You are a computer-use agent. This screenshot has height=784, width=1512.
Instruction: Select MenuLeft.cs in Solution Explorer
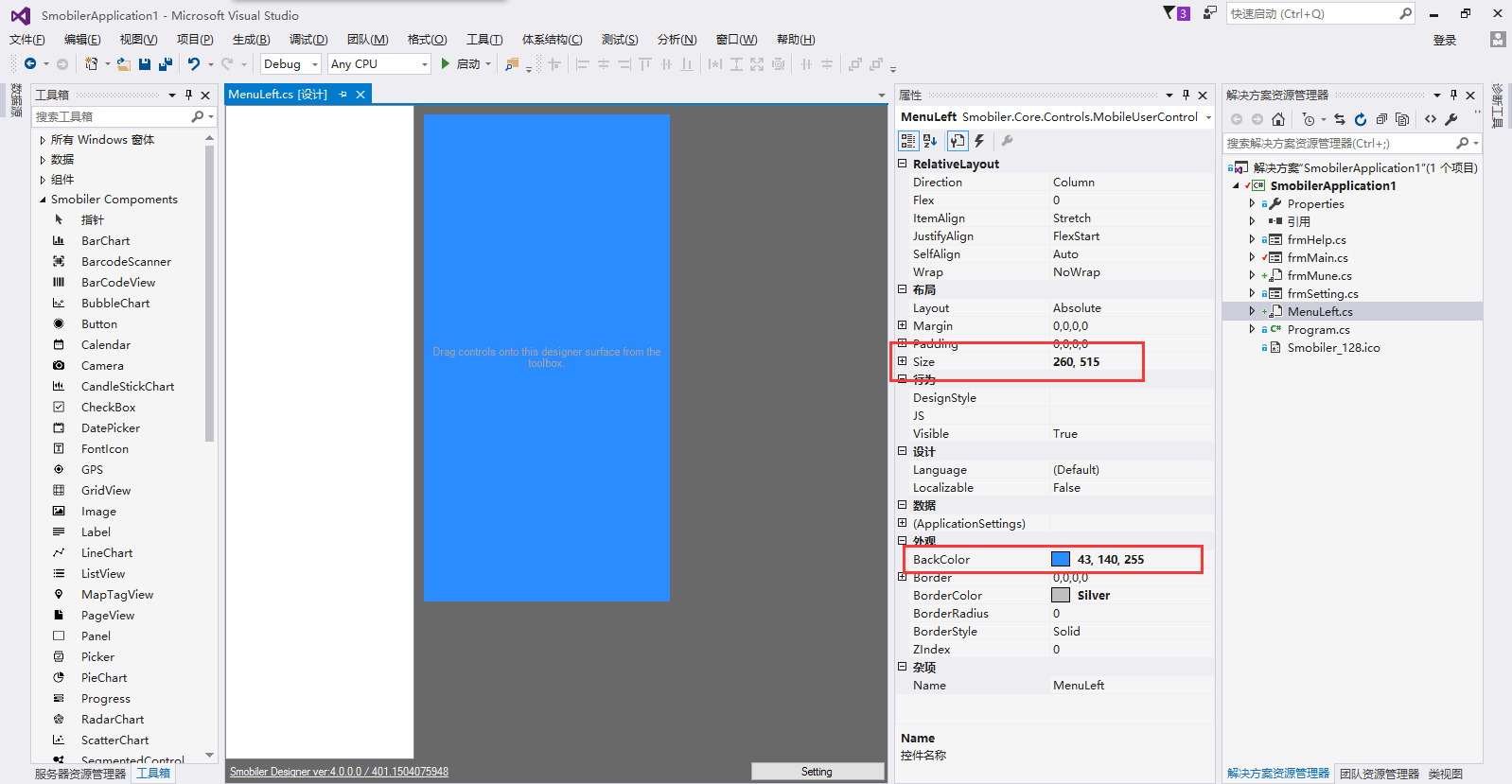[x=1320, y=311]
